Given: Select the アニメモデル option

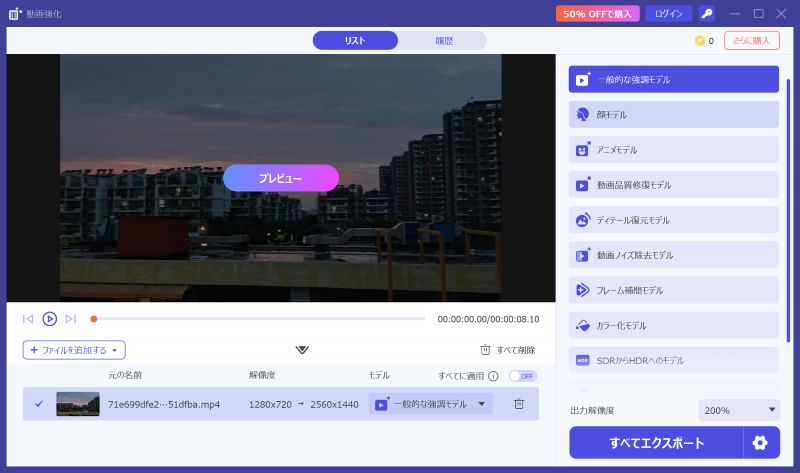Looking at the screenshot, I should pos(673,150).
